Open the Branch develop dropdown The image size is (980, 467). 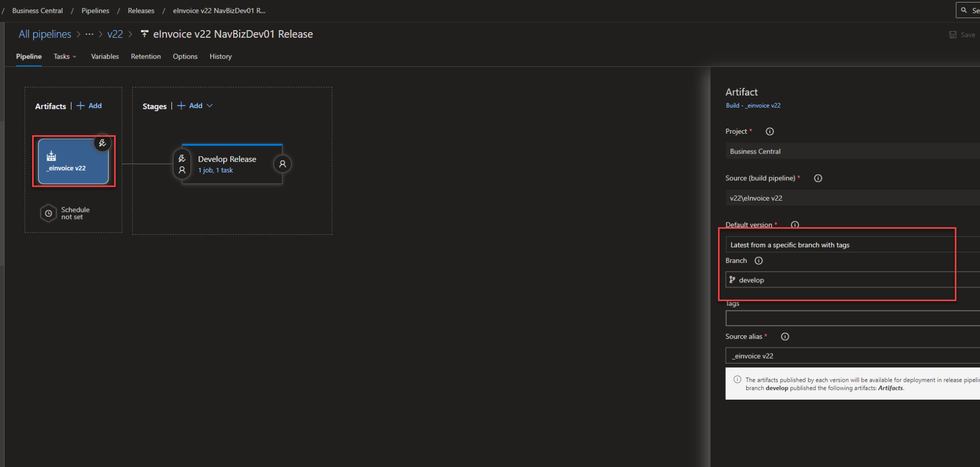click(852, 280)
